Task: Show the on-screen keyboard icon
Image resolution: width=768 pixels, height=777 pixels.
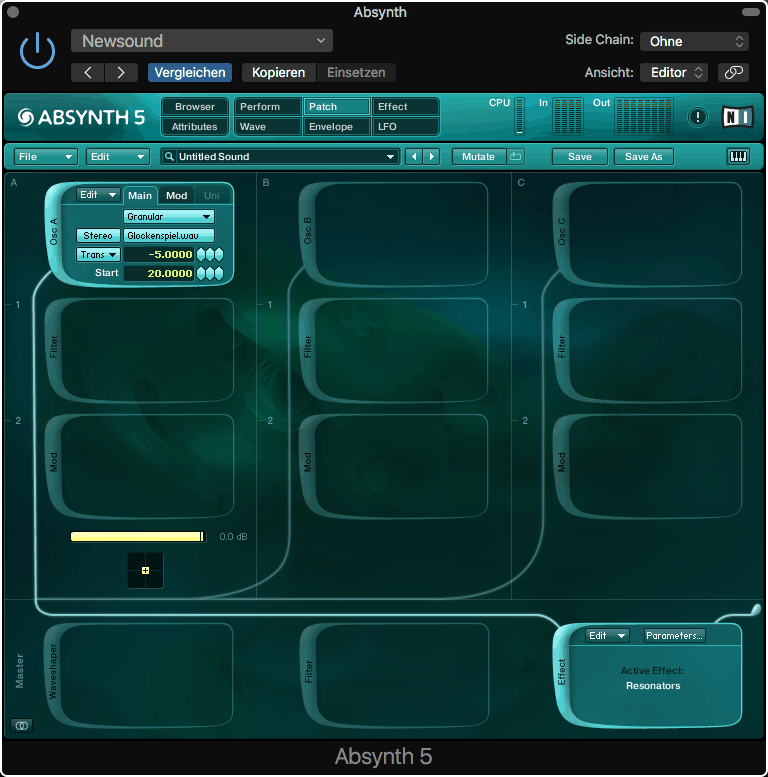Action: click(x=738, y=156)
